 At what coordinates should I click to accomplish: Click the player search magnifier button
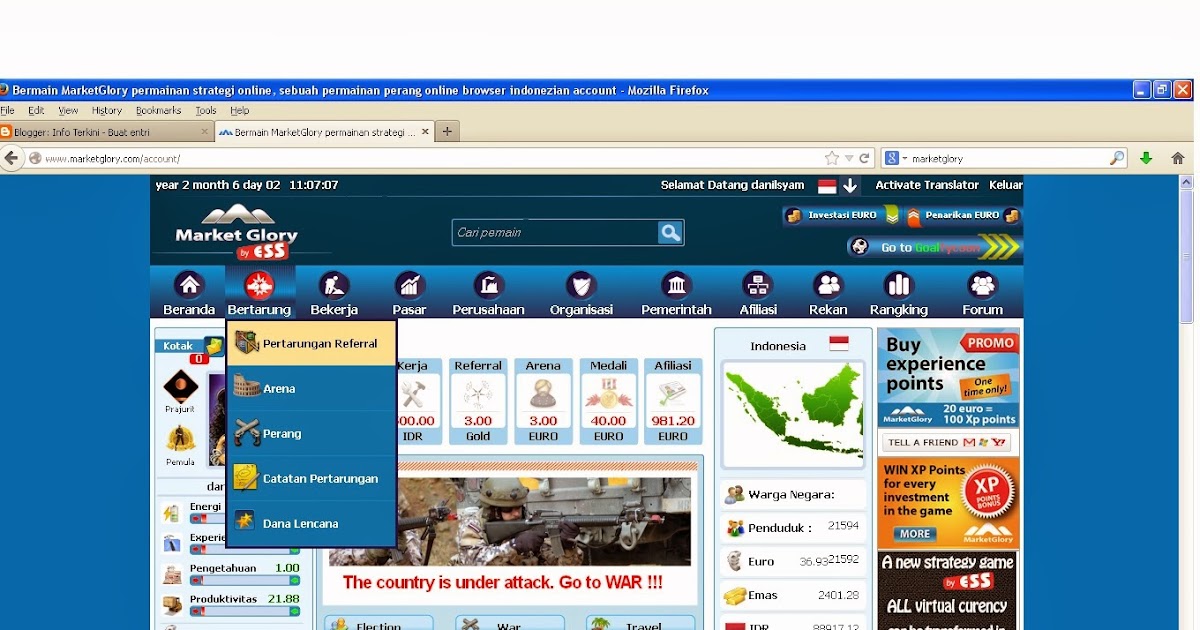tap(670, 233)
